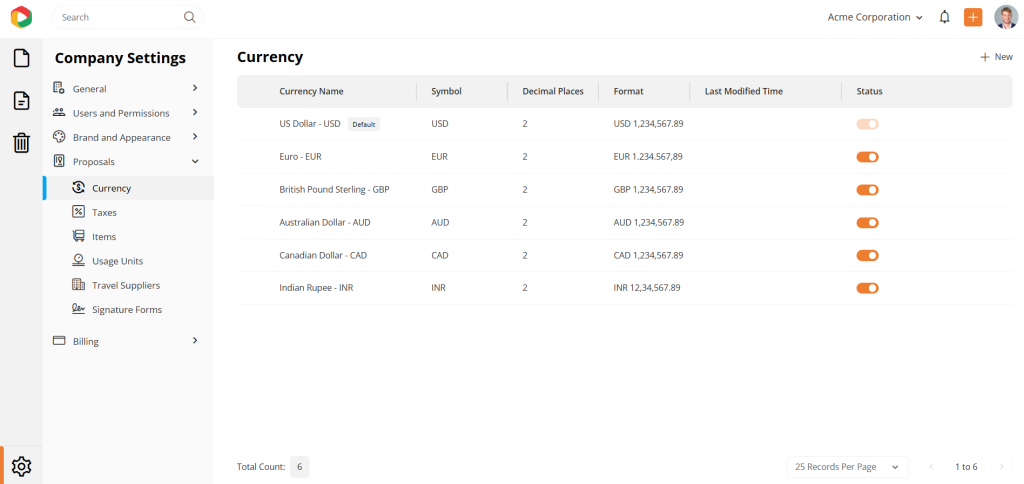The image size is (1024, 484).
Task: Open the trash bin in left rail
Action: click(x=22, y=142)
